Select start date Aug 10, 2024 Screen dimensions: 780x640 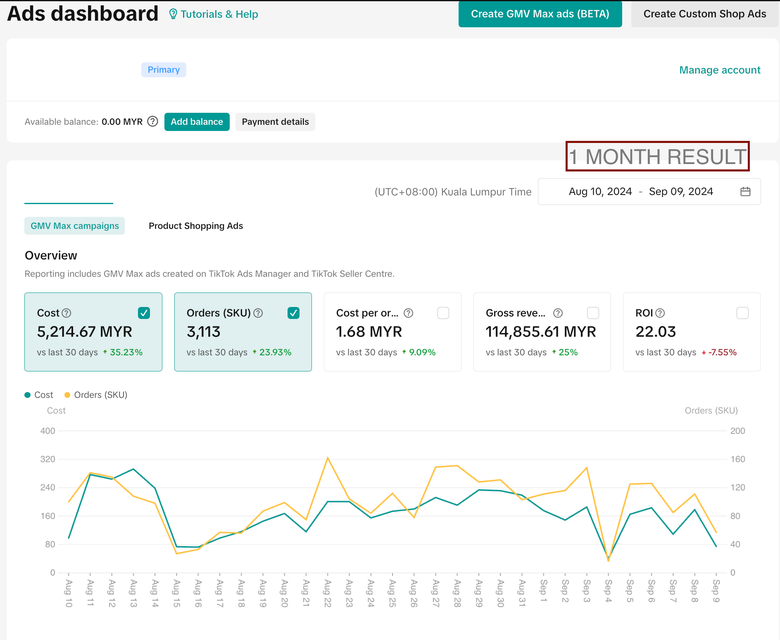click(600, 191)
